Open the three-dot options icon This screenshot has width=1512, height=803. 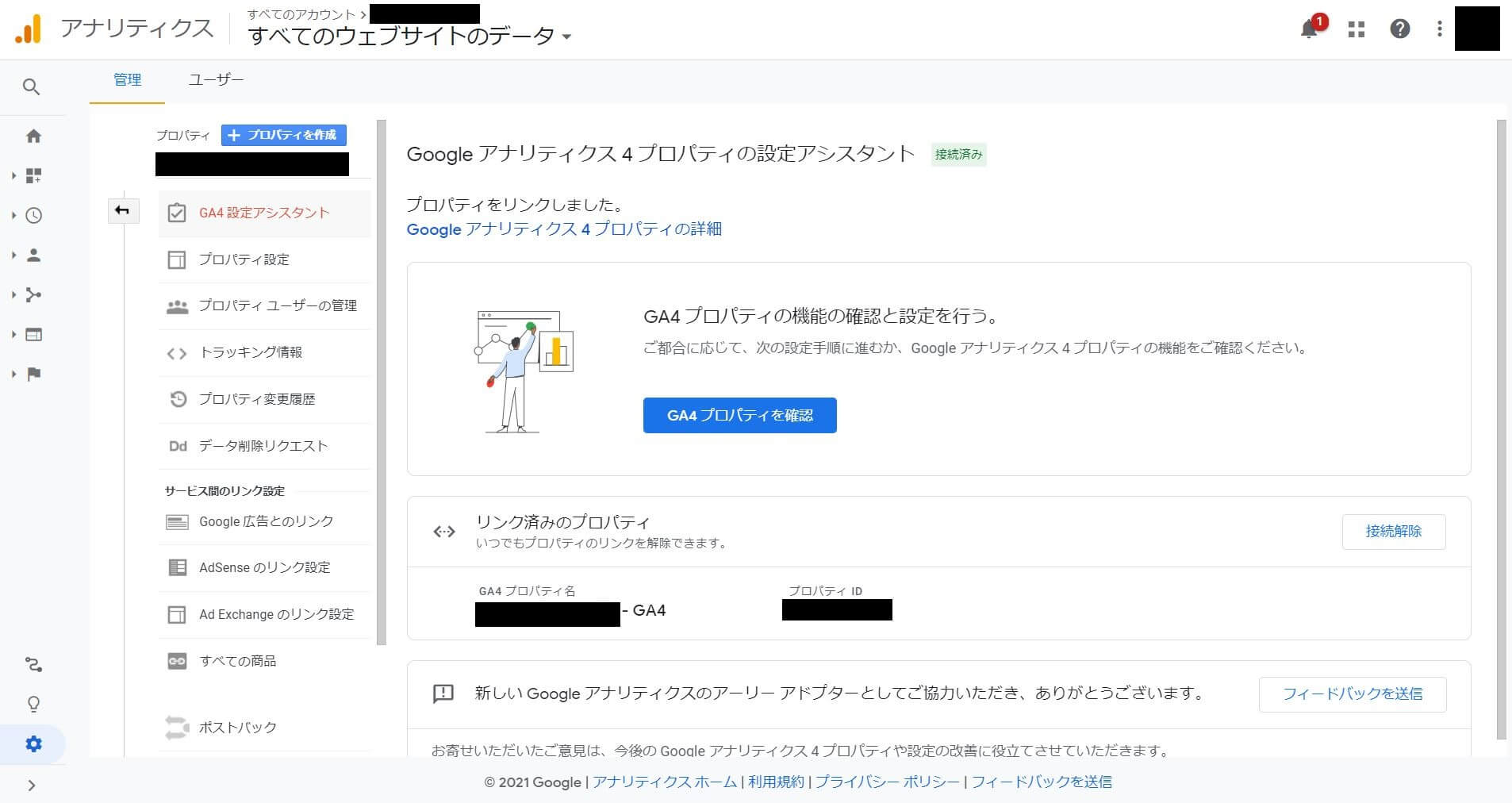(x=1438, y=29)
